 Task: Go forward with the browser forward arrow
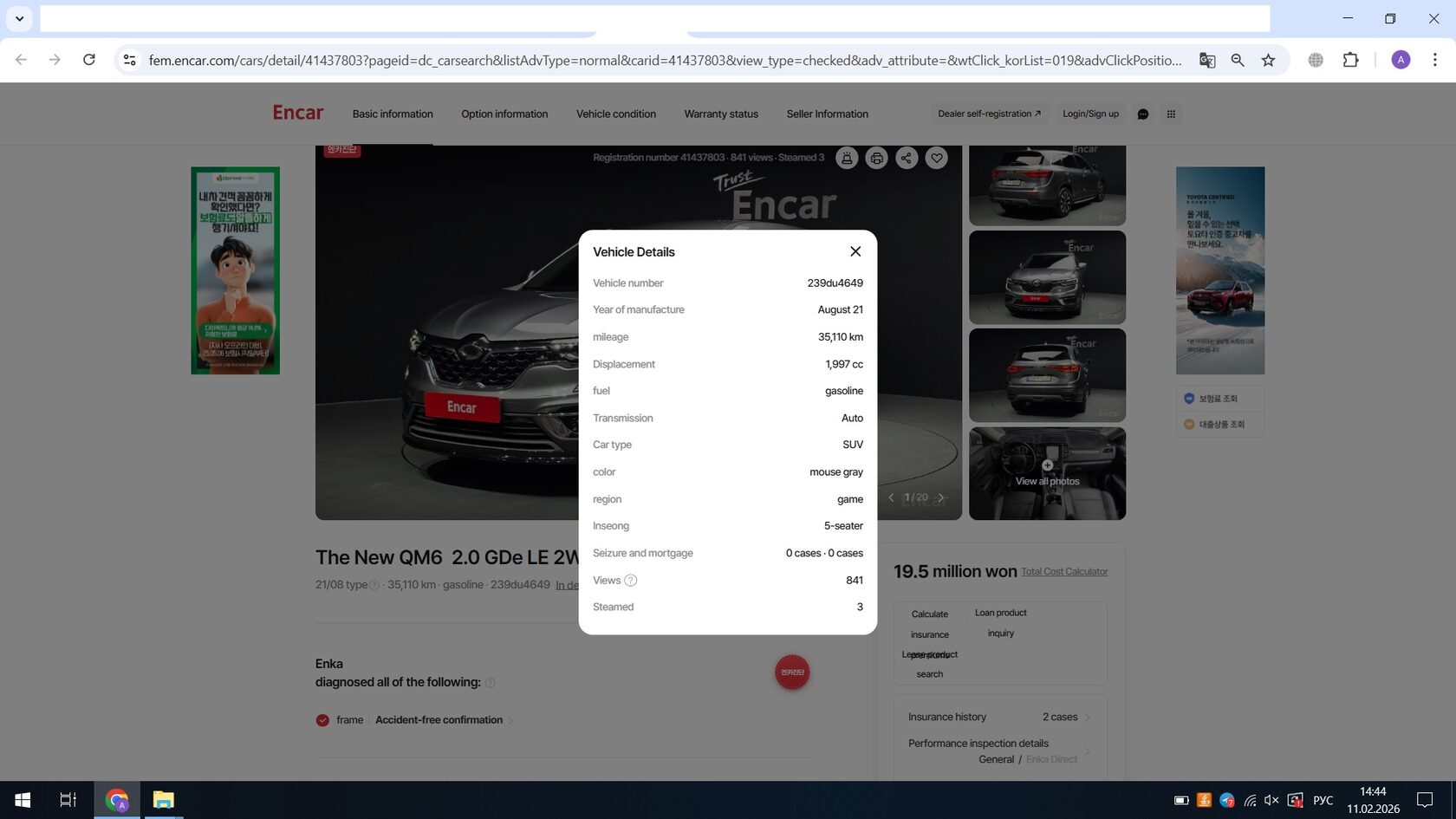click(55, 60)
